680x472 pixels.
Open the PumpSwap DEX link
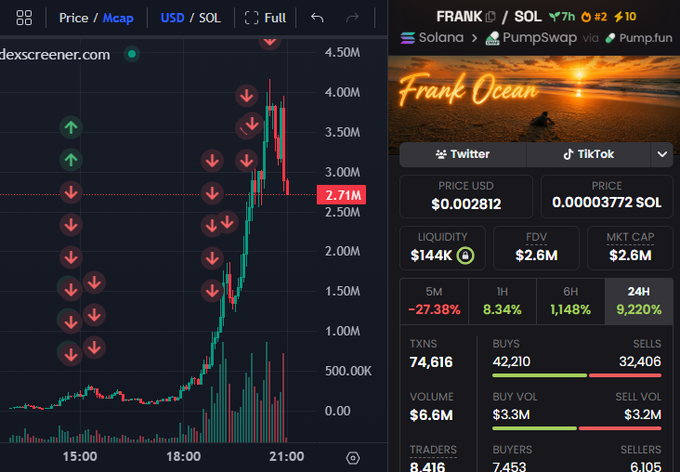(x=531, y=38)
